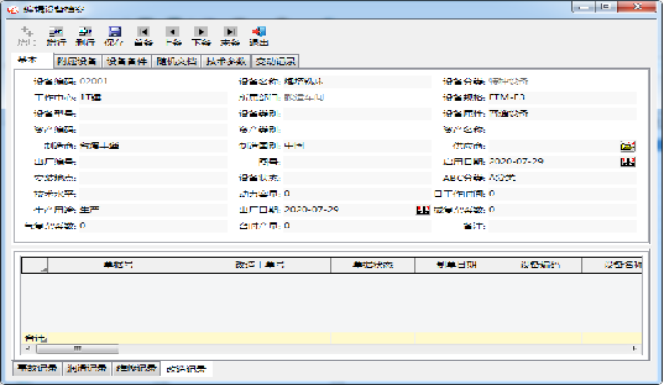Click the grid's creation date column header

coord(456,265)
